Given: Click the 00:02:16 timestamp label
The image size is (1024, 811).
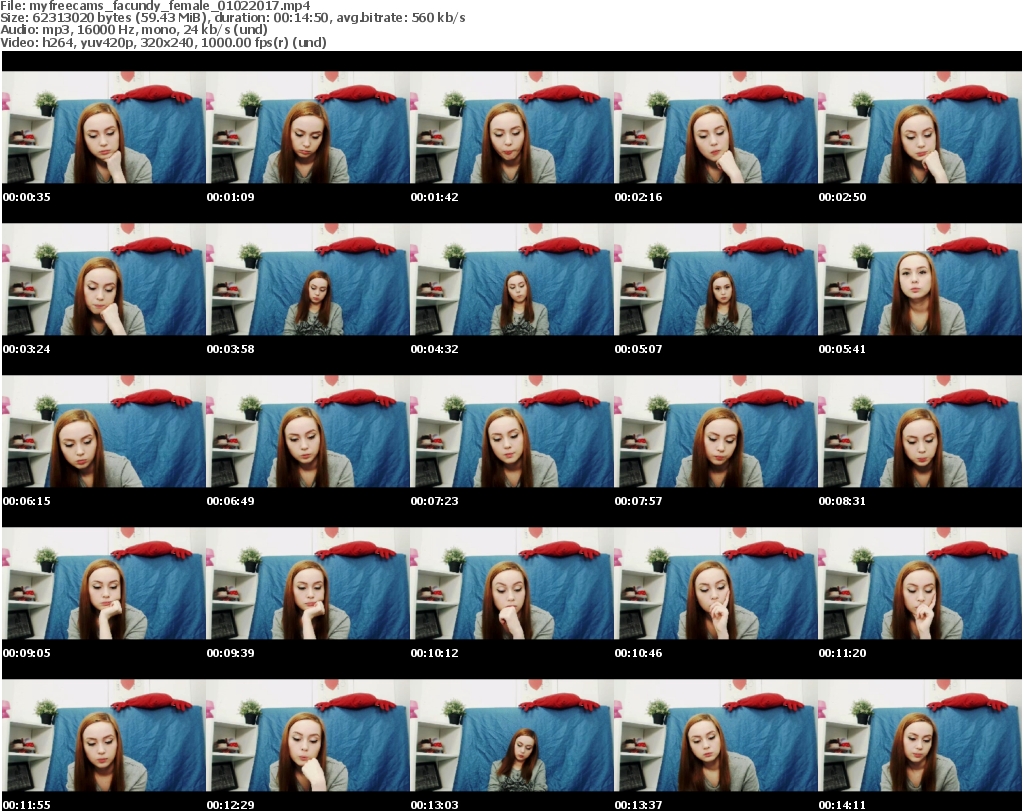Looking at the screenshot, I should [x=638, y=197].
